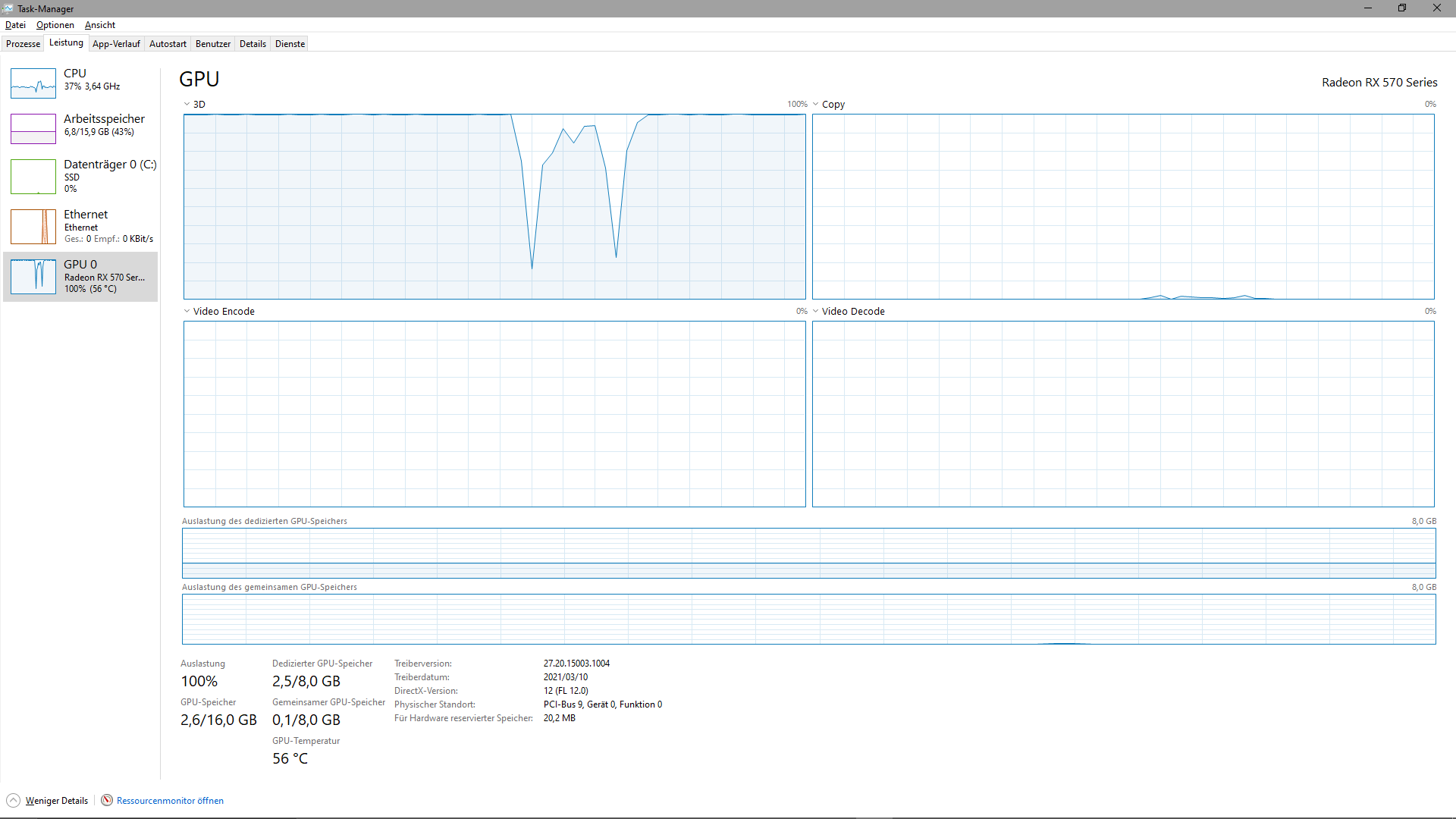Open the Ansicht menu
This screenshot has height=819, width=1456.
[99, 25]
